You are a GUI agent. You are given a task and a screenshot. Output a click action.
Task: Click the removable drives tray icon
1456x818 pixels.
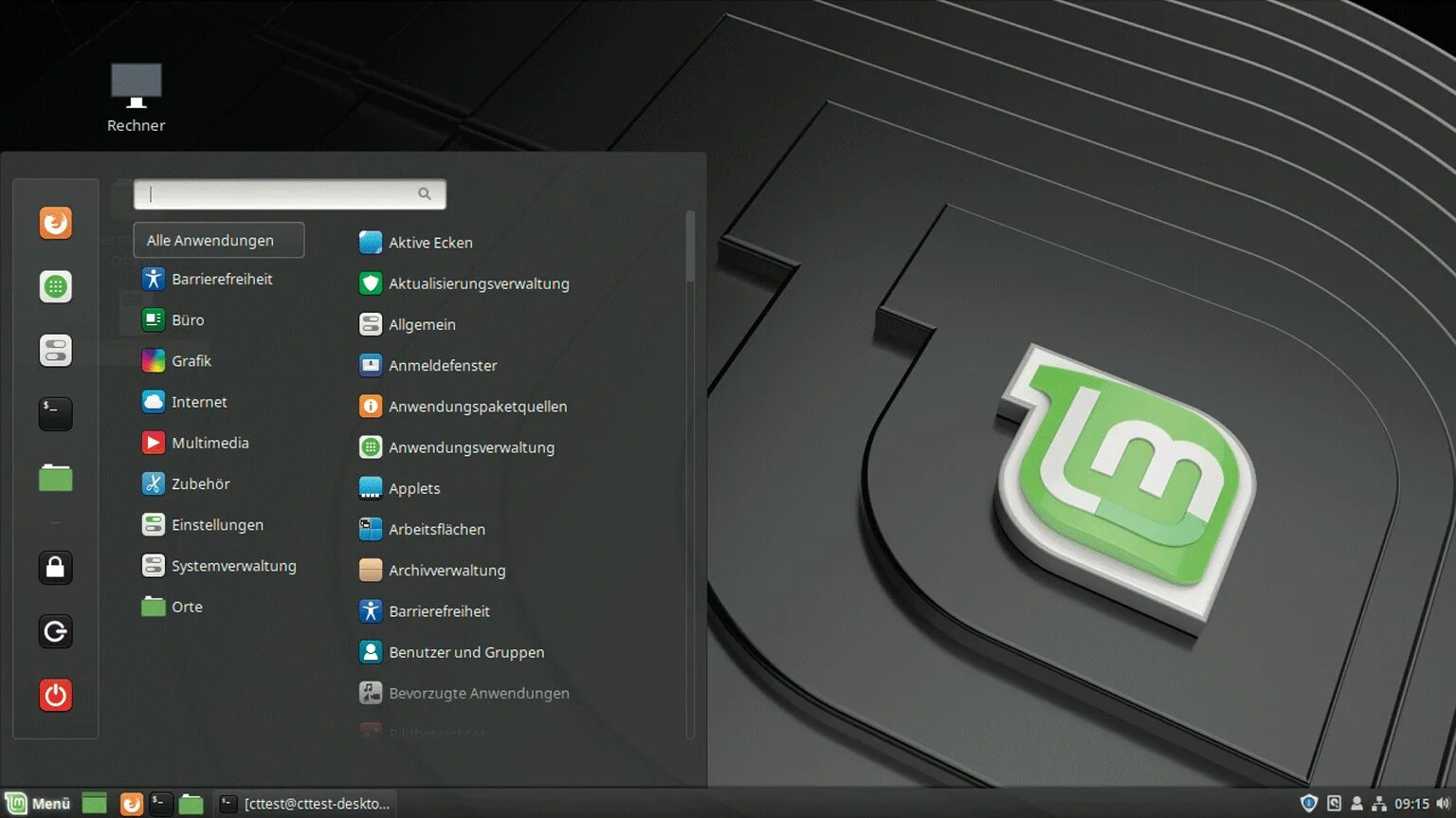[x=1334, y=804]
